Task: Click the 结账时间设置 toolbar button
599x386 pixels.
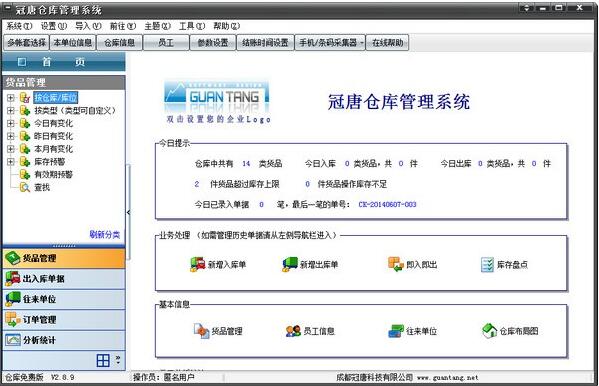Action: pyautogui.click(x=265, y=42)
